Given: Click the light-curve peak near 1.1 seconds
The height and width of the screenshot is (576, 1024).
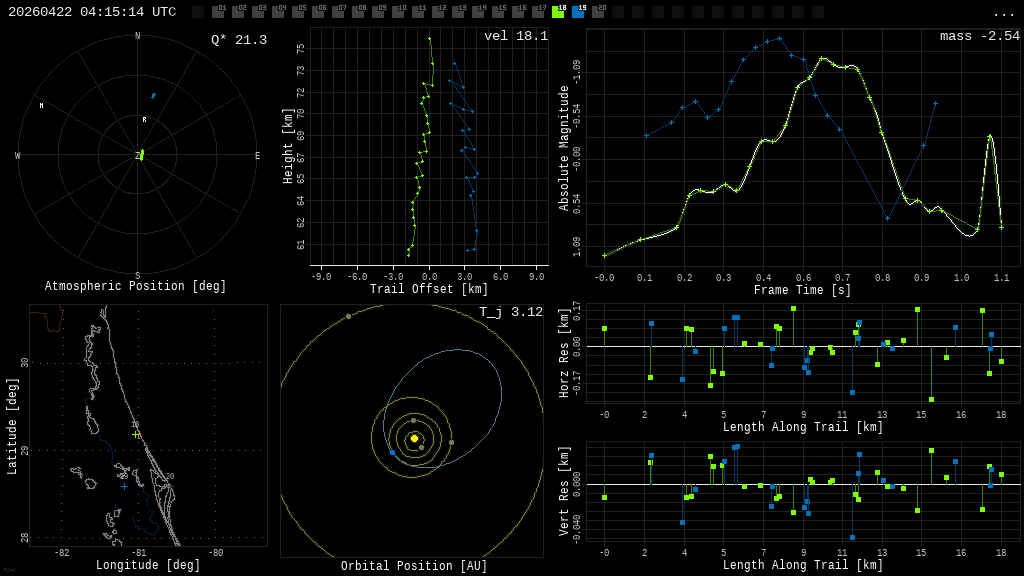Looking at the screenshot, I should coord(990,136).
